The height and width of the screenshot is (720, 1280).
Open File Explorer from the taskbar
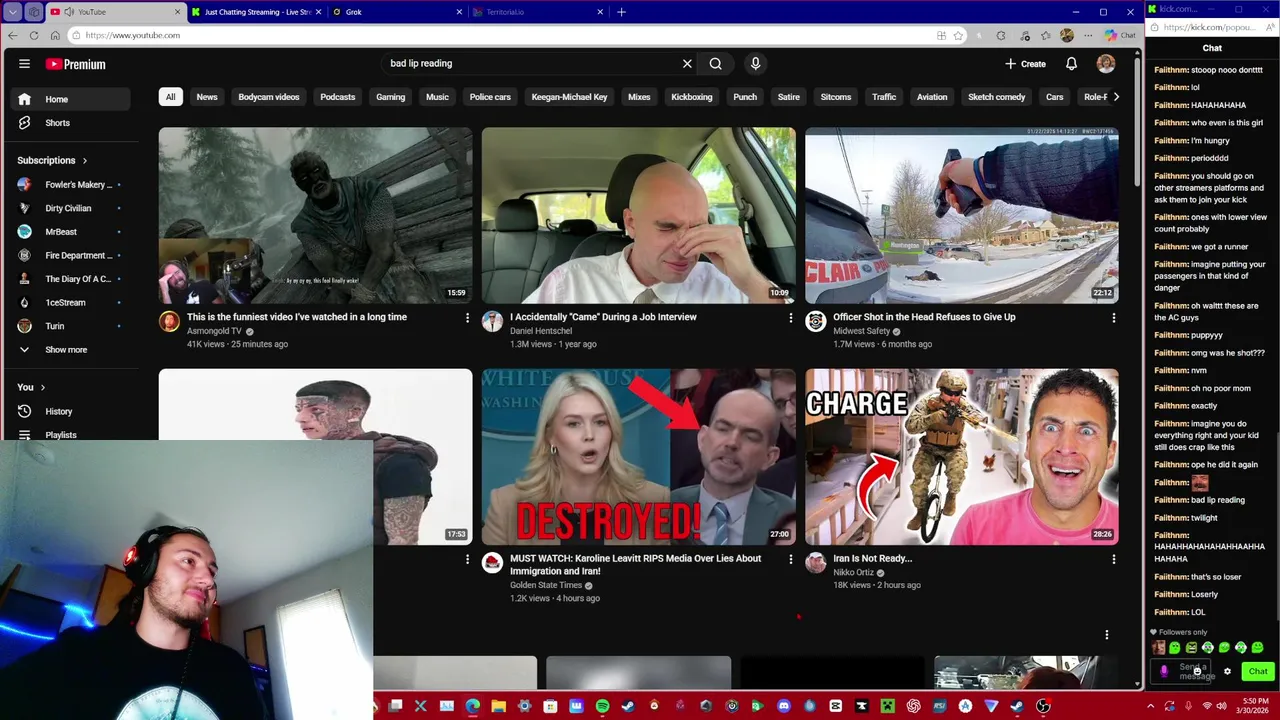[x=498, y=706]
